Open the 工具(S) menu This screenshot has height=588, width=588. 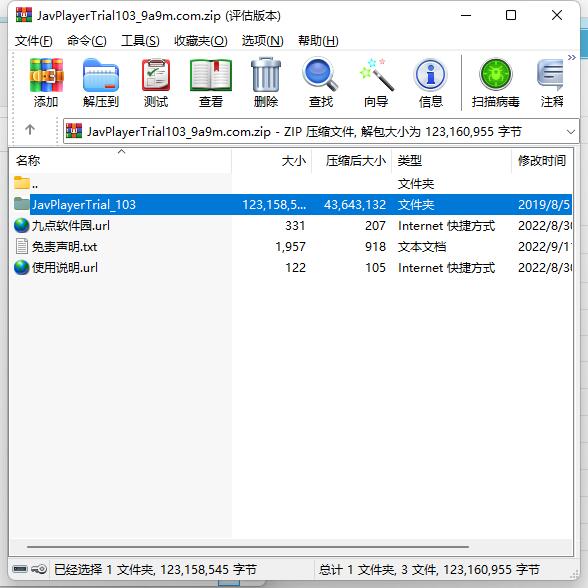point(140,40)
